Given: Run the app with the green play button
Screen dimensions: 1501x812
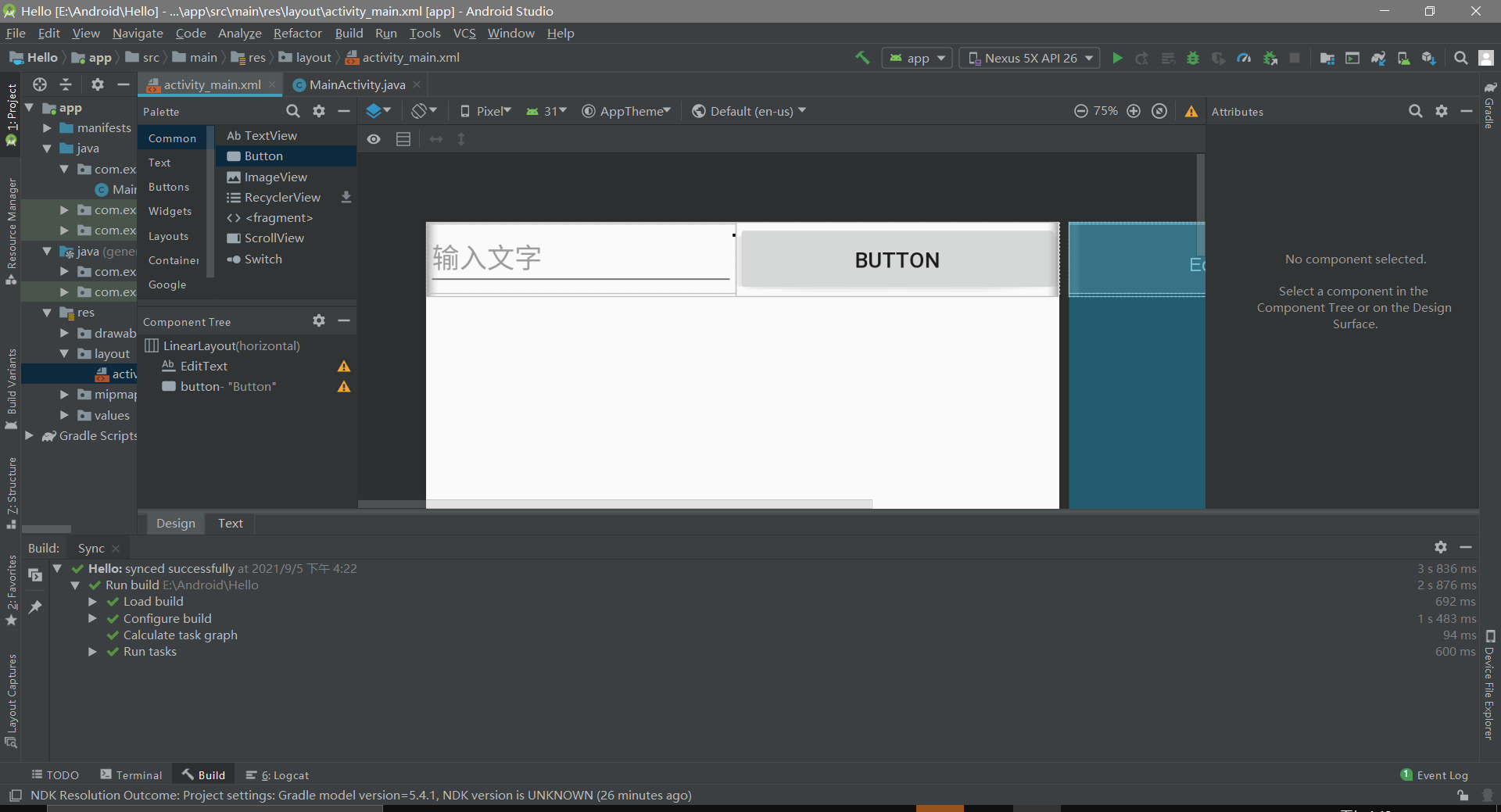Looking at the screenshot, I should point(1117,58).
